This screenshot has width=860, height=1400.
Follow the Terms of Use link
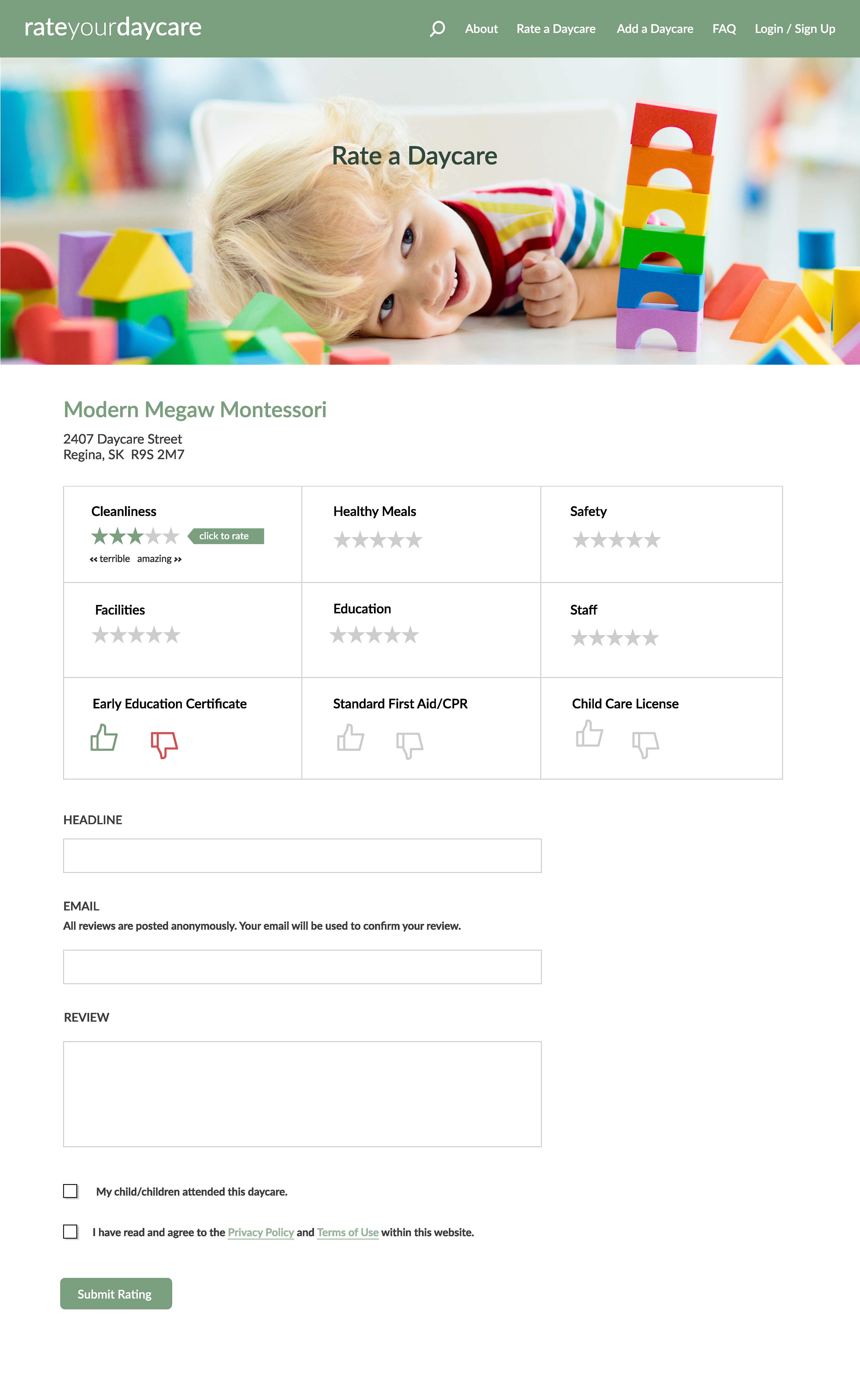pos(348,1232)
